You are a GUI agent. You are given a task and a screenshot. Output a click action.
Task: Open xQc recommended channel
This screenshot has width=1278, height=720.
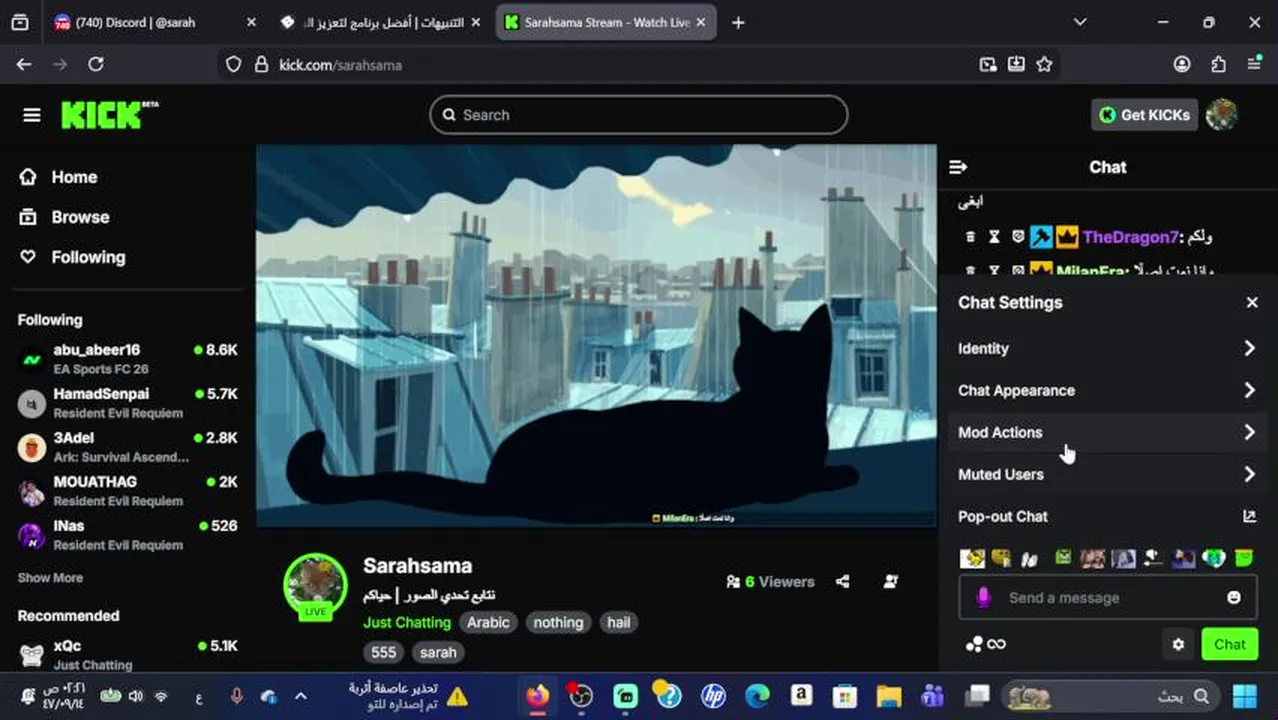pyautogui.click(x=128, y=655)
